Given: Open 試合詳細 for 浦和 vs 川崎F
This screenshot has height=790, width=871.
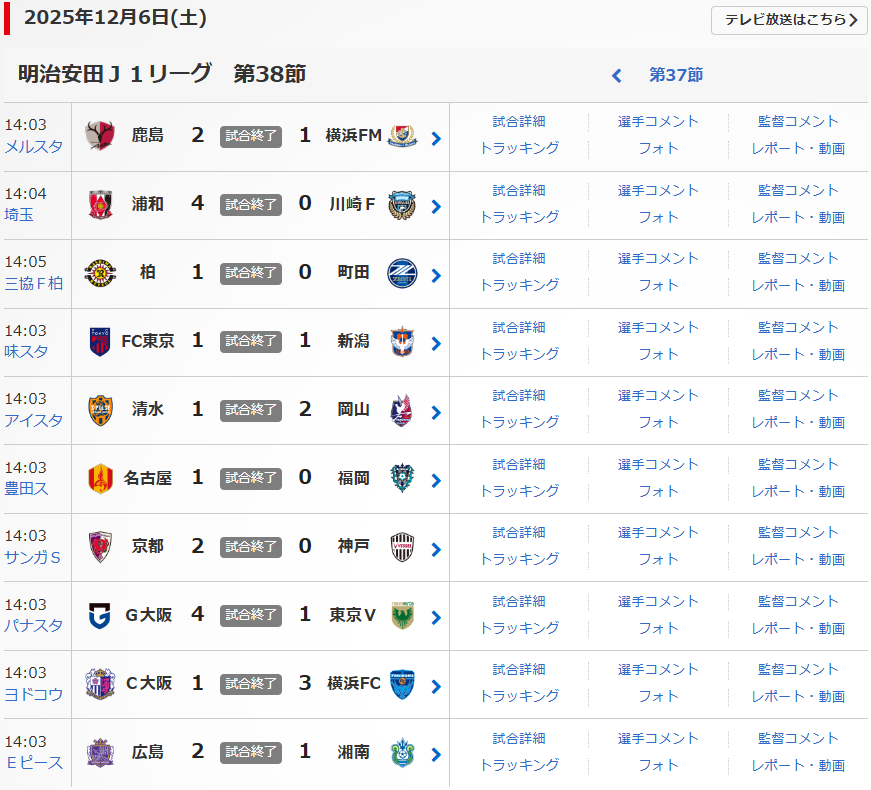Looking at the screenshot, I should coord(519,190).
